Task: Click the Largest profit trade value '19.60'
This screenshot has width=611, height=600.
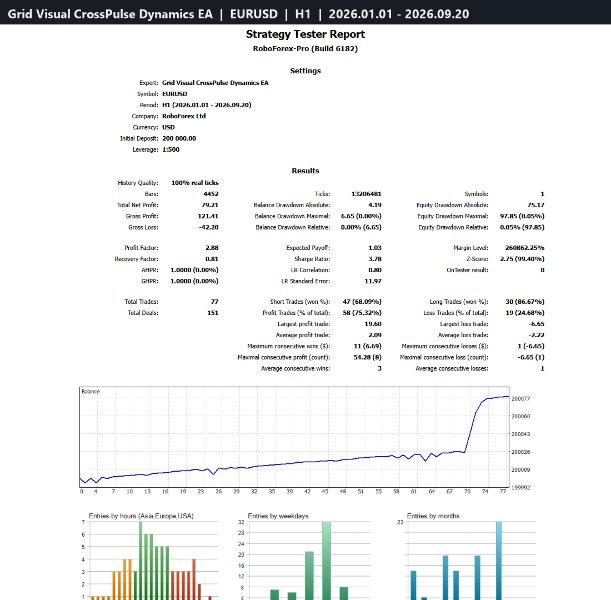Action: click(x=373, y=324)
